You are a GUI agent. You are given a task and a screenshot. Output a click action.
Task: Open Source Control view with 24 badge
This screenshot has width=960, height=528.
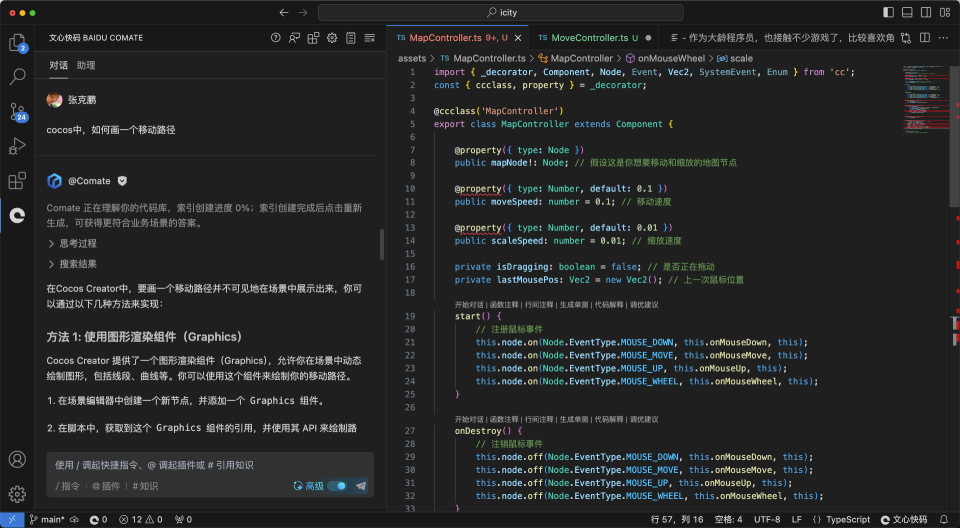point(17,111)
